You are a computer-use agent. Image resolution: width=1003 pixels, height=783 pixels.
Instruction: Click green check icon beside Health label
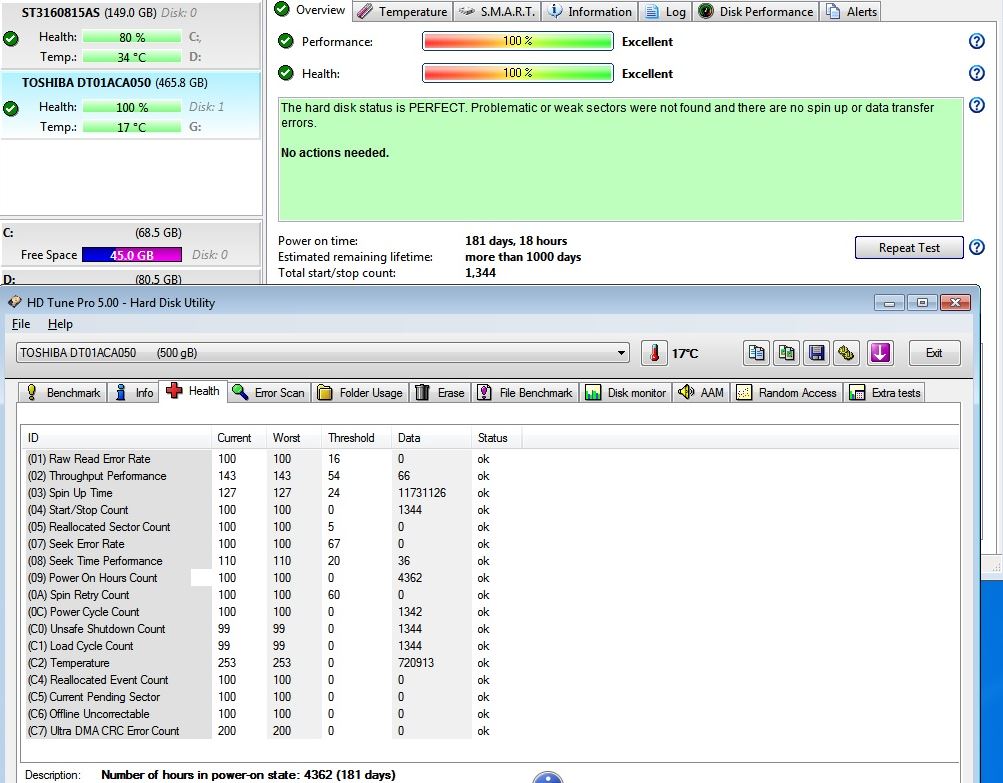(x=285, y=73)
